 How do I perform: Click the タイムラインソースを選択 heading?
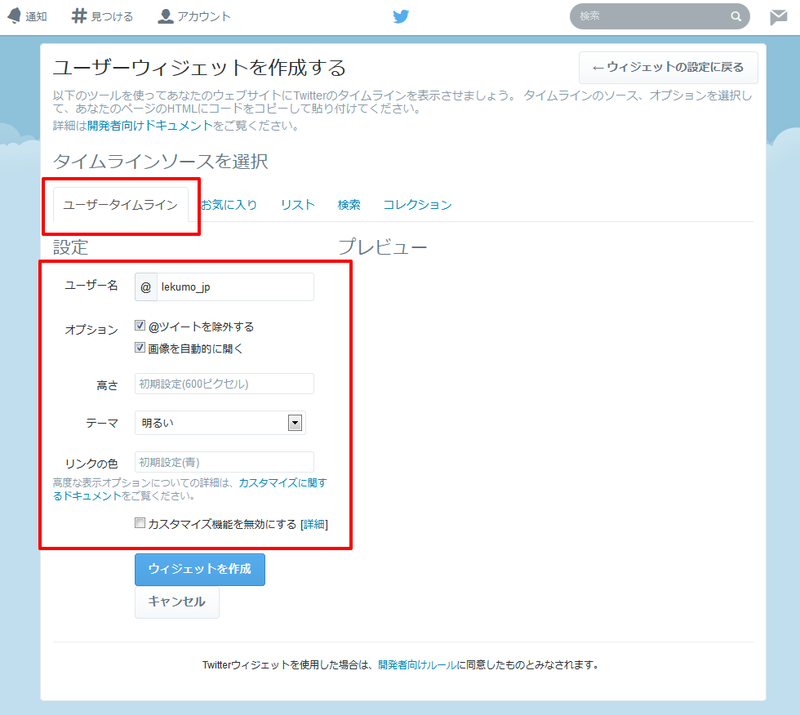click(161, 161)
